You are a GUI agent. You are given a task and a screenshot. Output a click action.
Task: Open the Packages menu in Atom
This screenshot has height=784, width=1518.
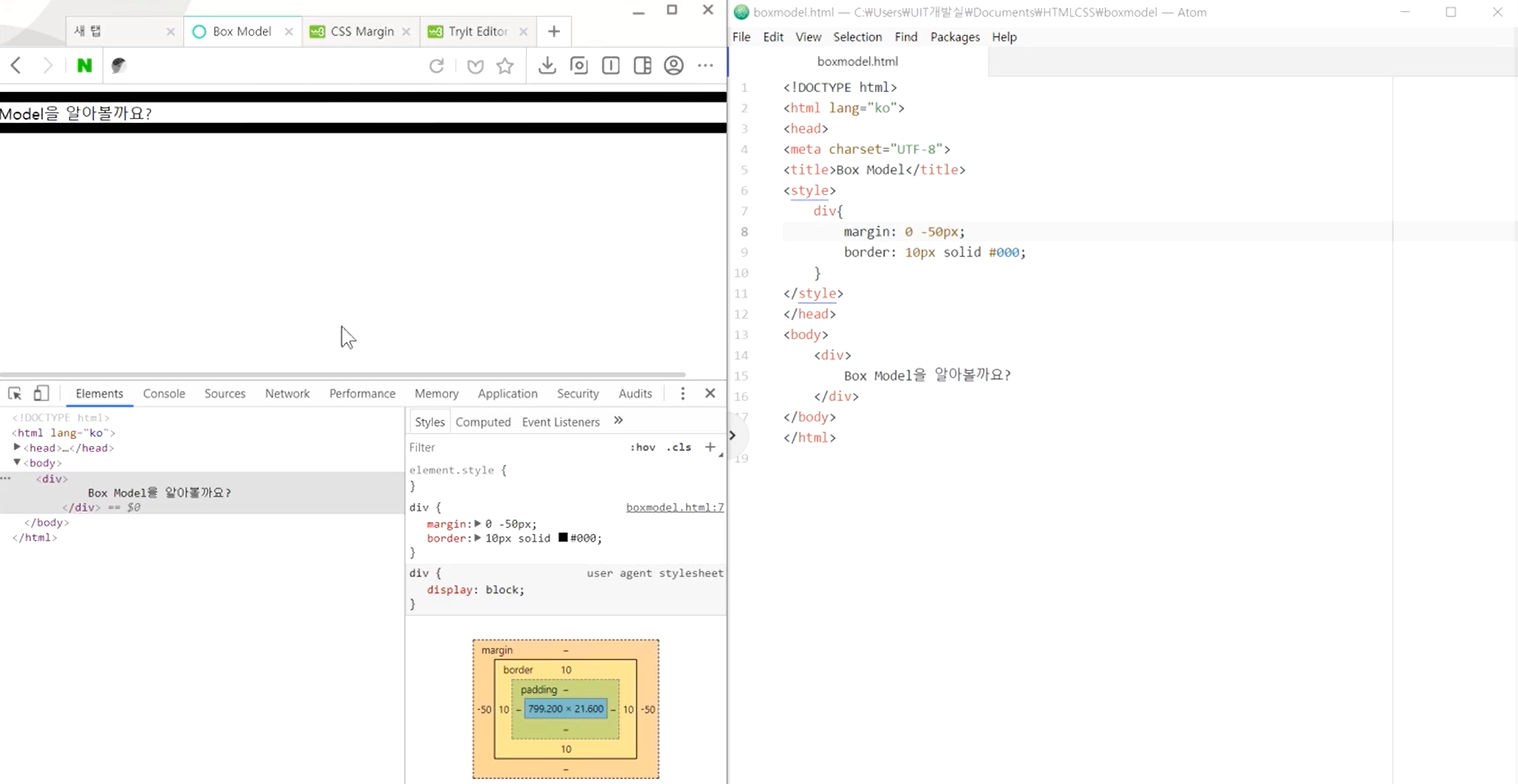955,37
